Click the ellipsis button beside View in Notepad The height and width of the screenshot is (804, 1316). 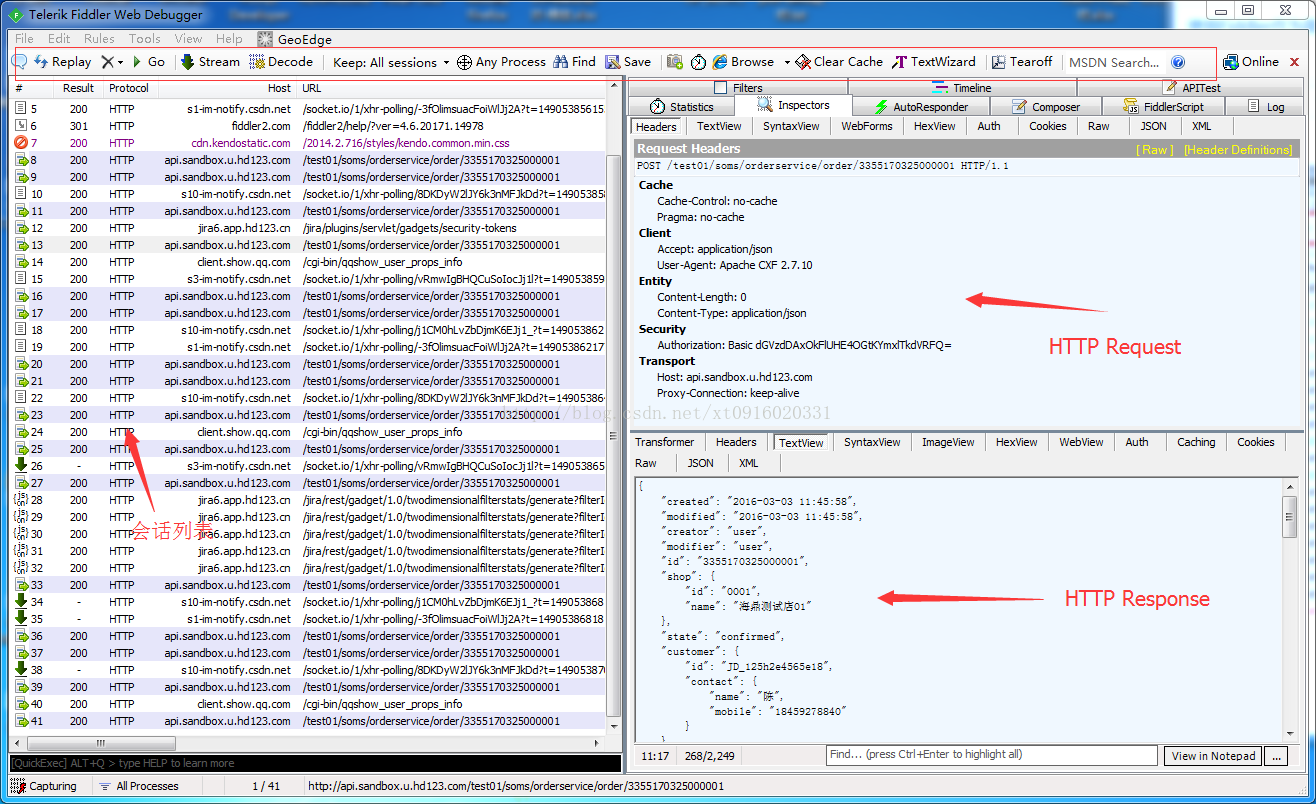pyautogui.click(x=1276, y=756)
